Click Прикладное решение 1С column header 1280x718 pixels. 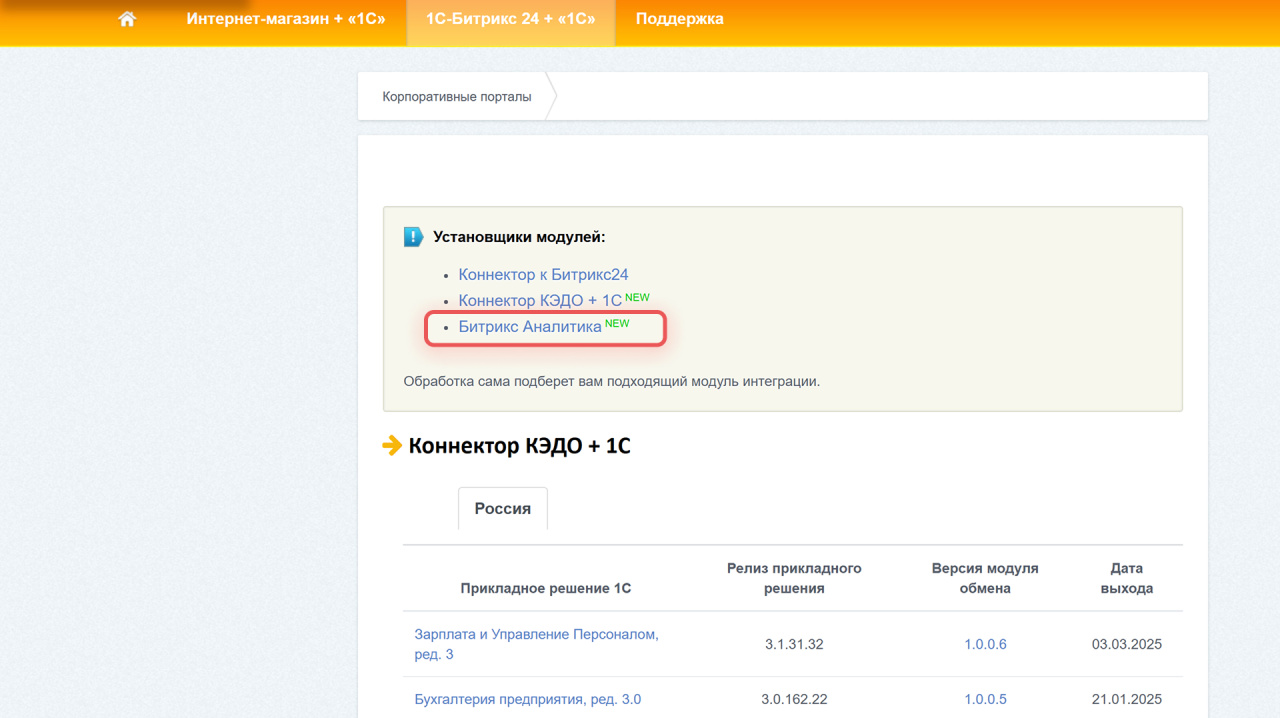tap(546, 588)
